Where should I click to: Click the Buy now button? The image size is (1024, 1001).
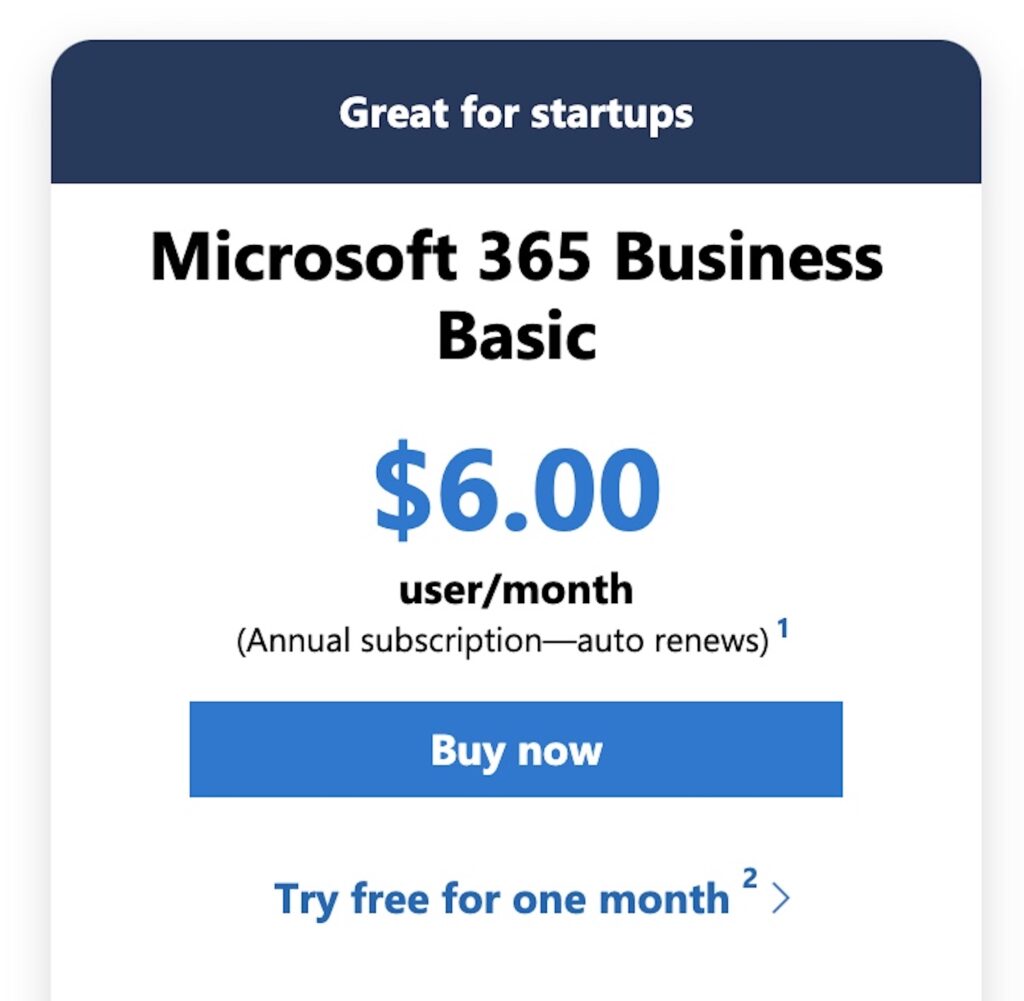[x=516, y=749]
